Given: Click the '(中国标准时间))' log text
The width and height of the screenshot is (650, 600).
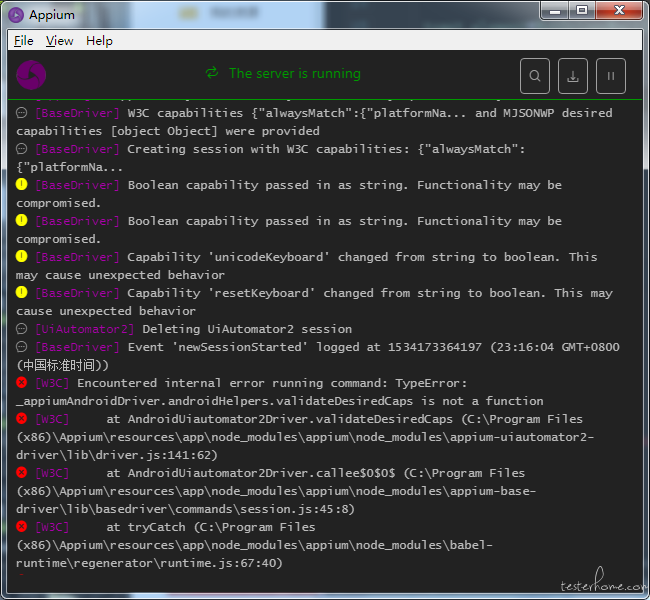Looking at the screenshot, I should [63, 365].
